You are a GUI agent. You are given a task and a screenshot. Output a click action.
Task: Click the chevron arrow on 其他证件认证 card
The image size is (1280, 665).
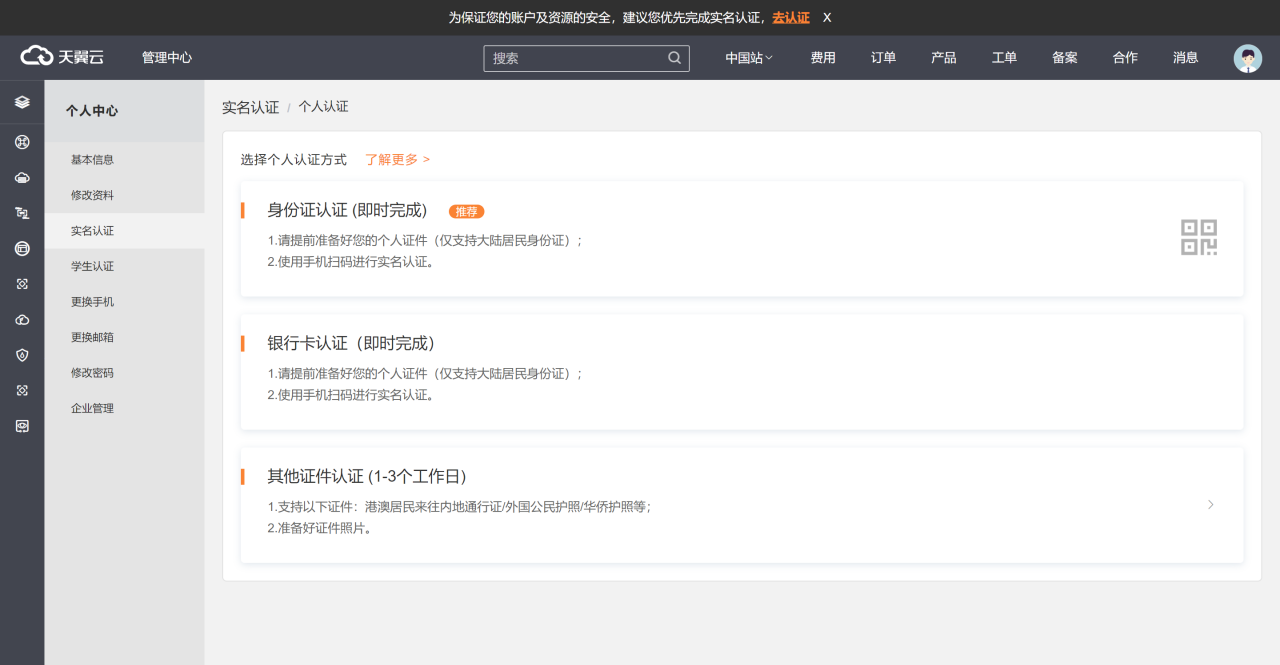(x=1211, y=505)
